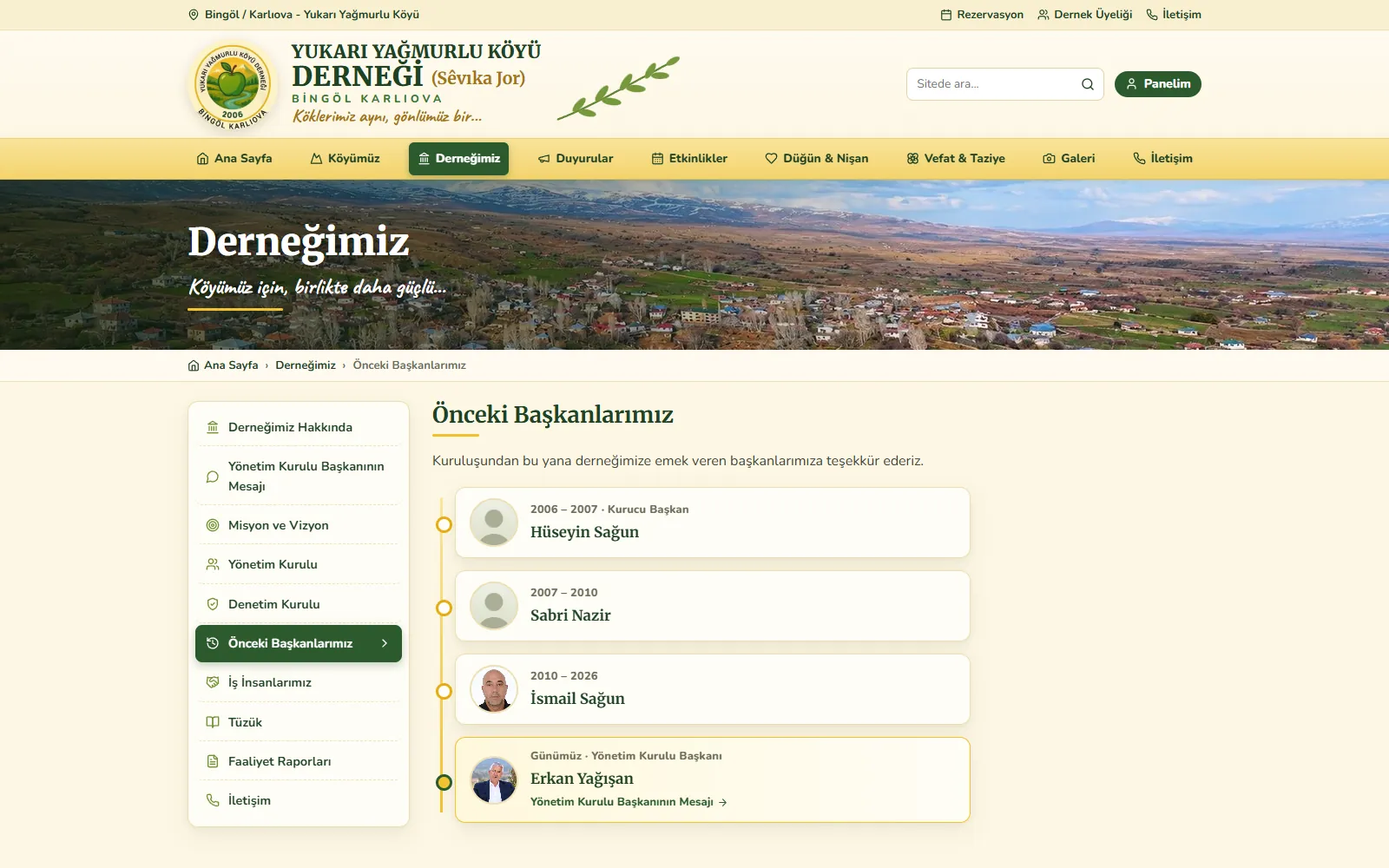Click the search magnifier icon
This screenshot has height=868, width=1389.
tap(1087, 84)
